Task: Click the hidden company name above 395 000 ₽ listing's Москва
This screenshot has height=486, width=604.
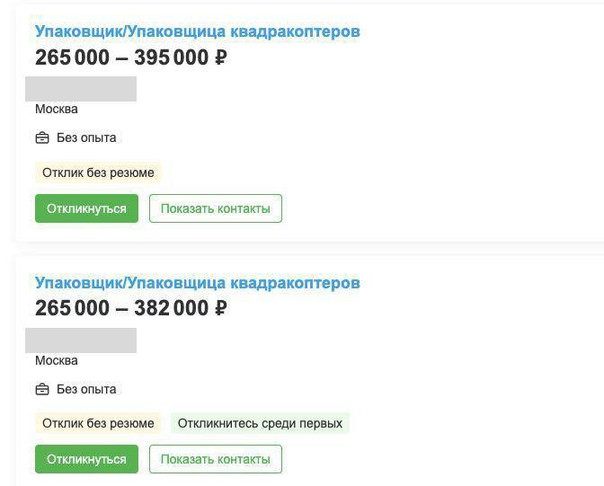Action: pyautogui.click(x=81, y=89)
